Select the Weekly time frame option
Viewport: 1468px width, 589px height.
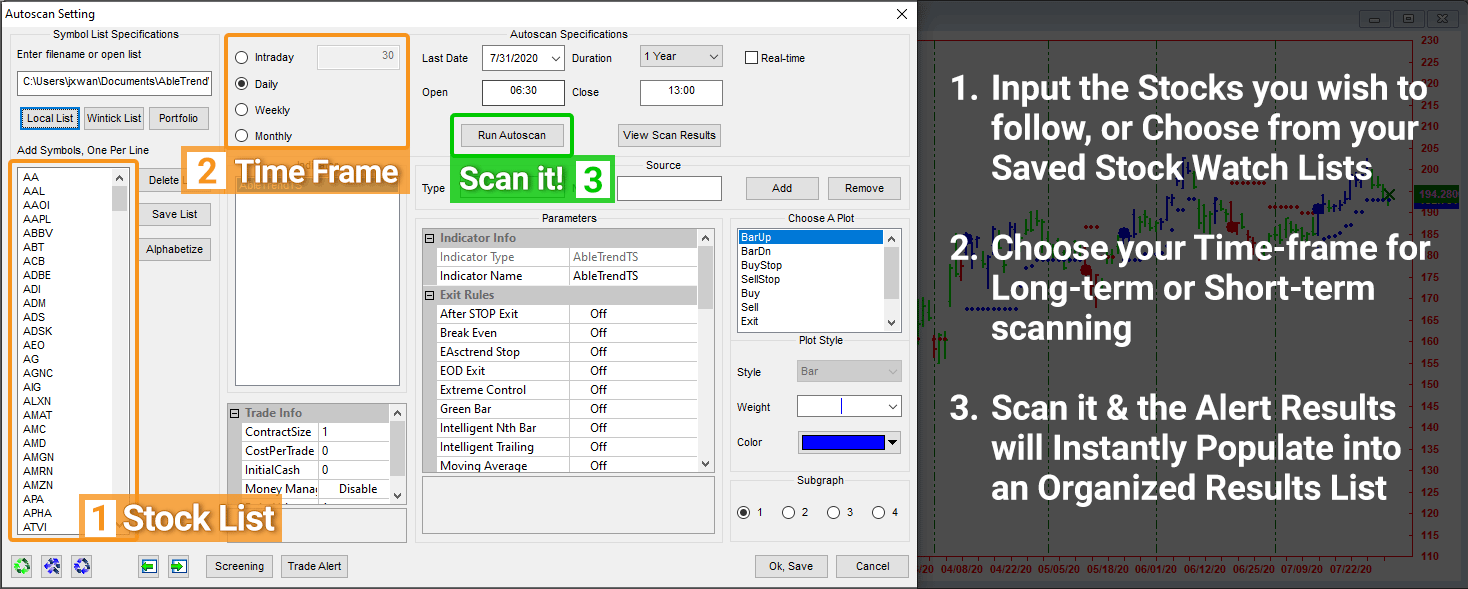(242, 110)
